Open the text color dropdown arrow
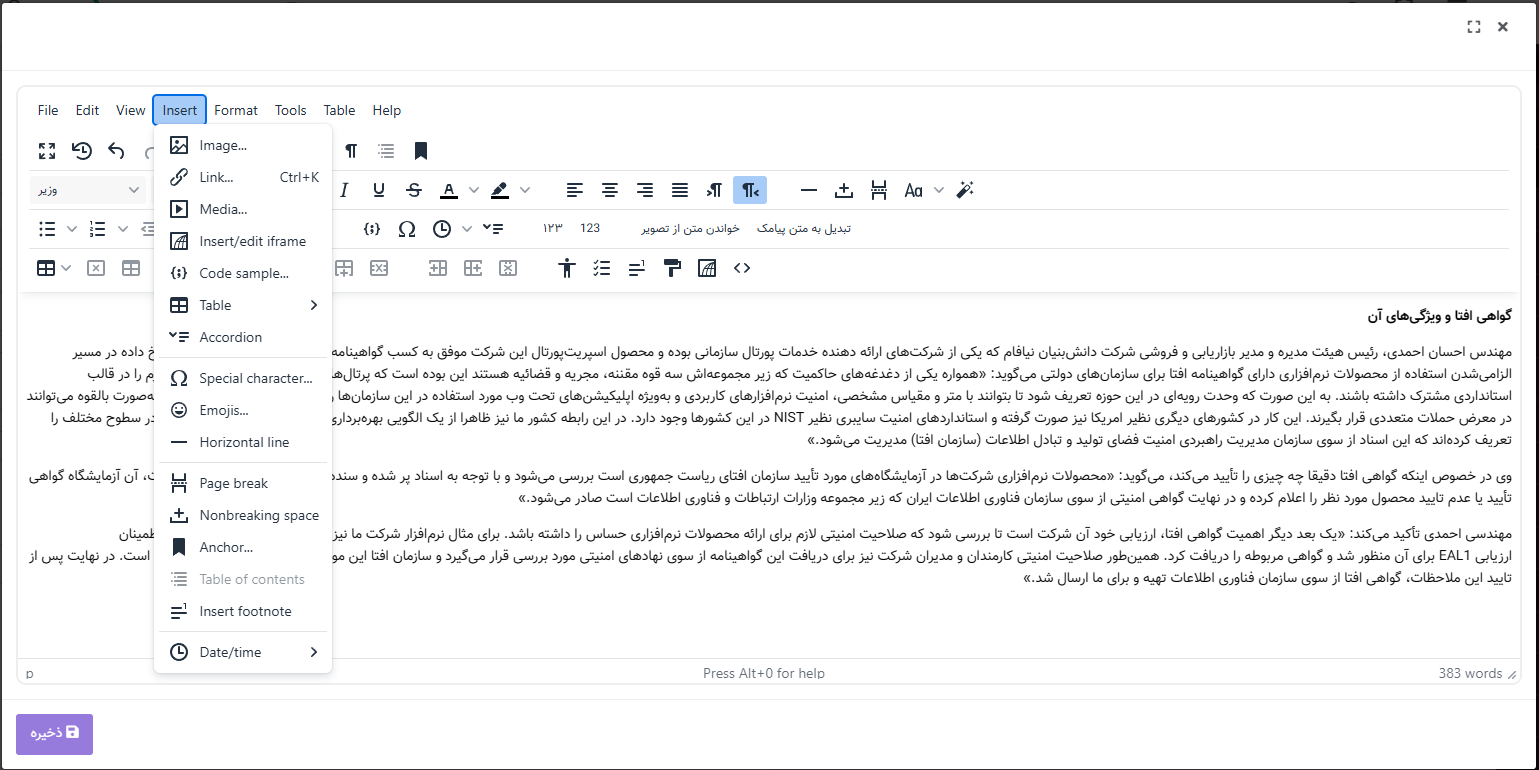 point(474,190)
